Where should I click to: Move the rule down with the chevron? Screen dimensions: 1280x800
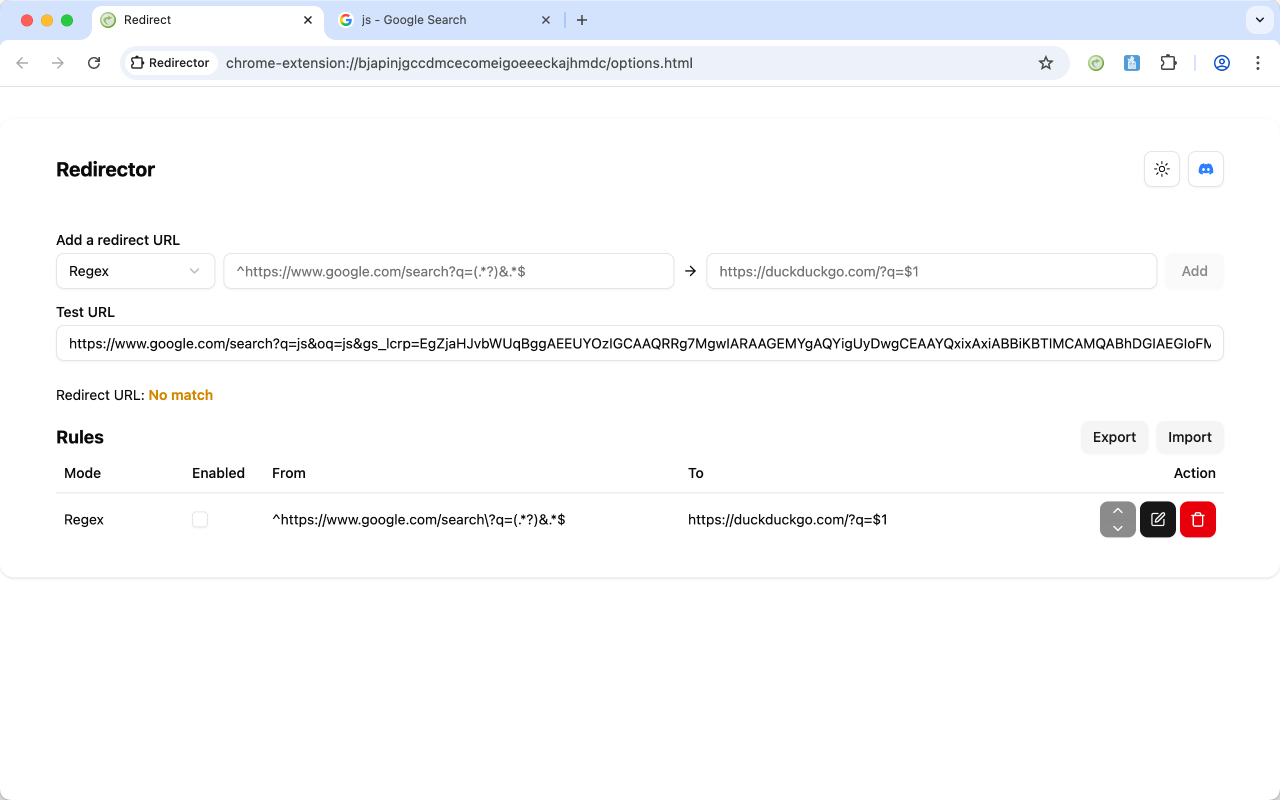tap(1117, 528)
